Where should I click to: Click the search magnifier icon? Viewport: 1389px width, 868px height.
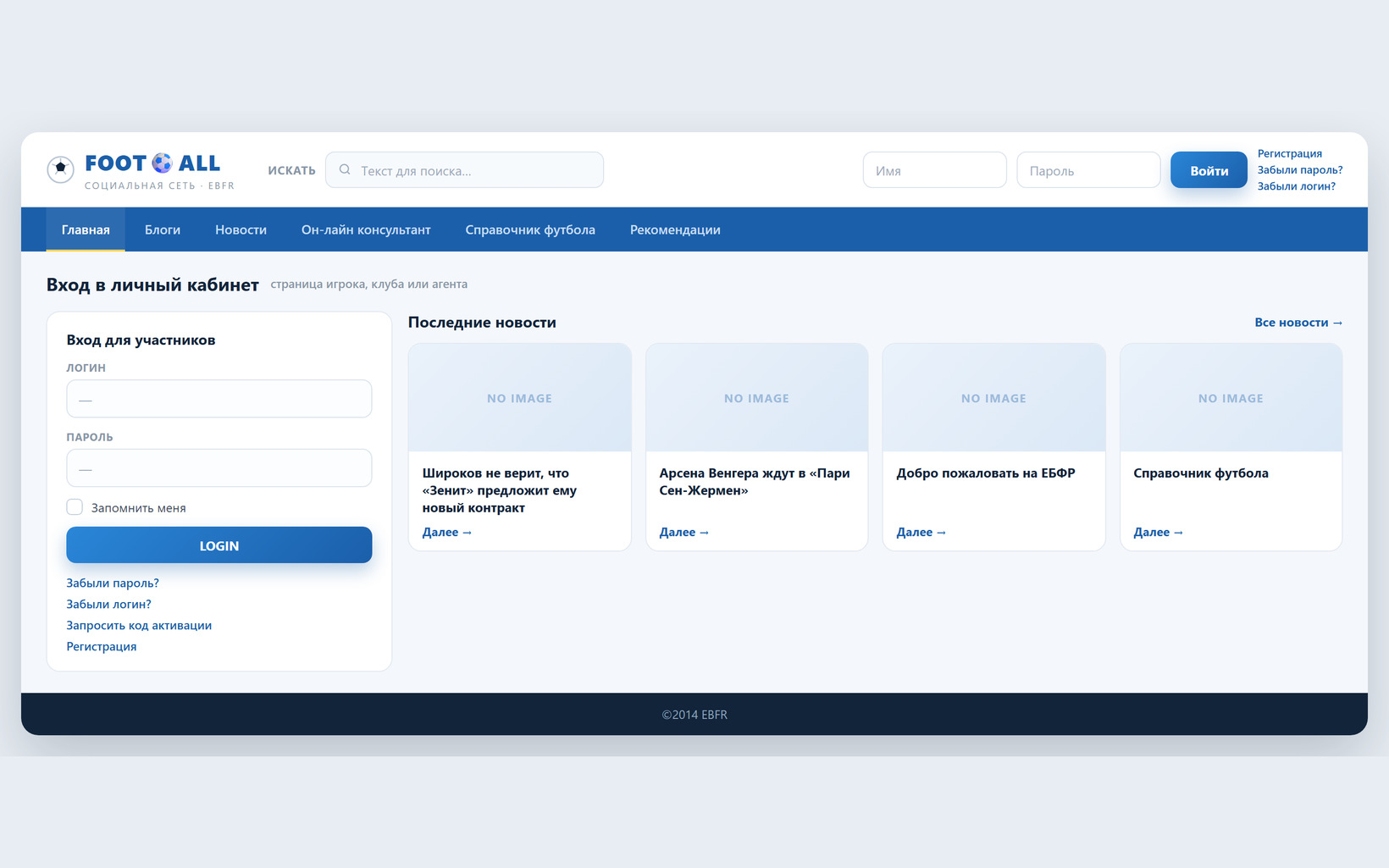345,170
